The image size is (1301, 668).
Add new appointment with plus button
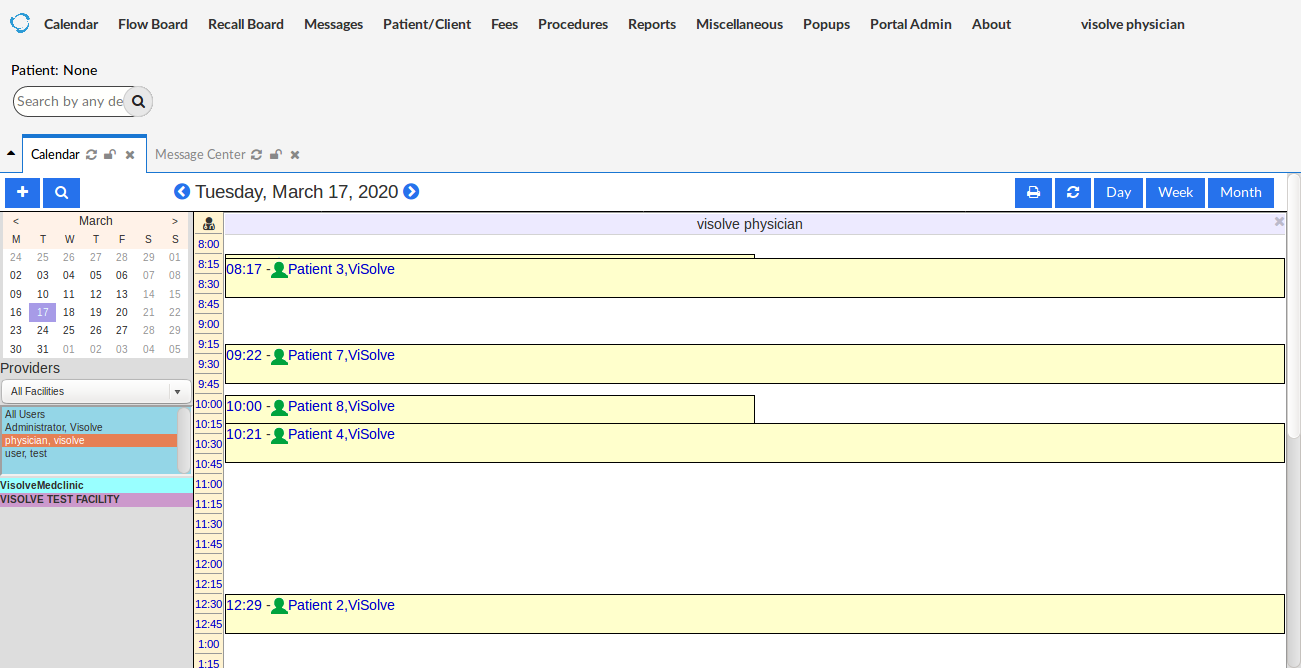[x=22, y=192]
